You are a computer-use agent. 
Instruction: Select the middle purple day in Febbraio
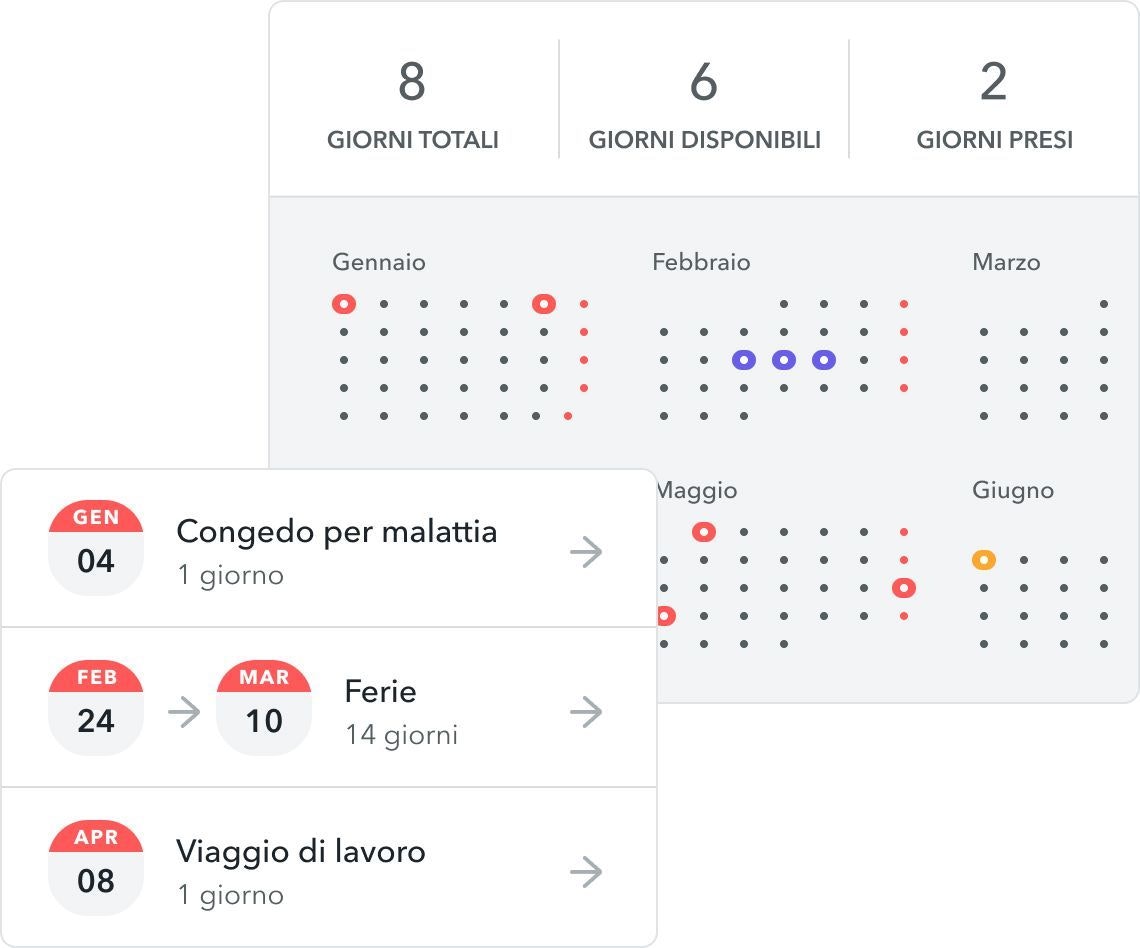[x=784, y=360]
